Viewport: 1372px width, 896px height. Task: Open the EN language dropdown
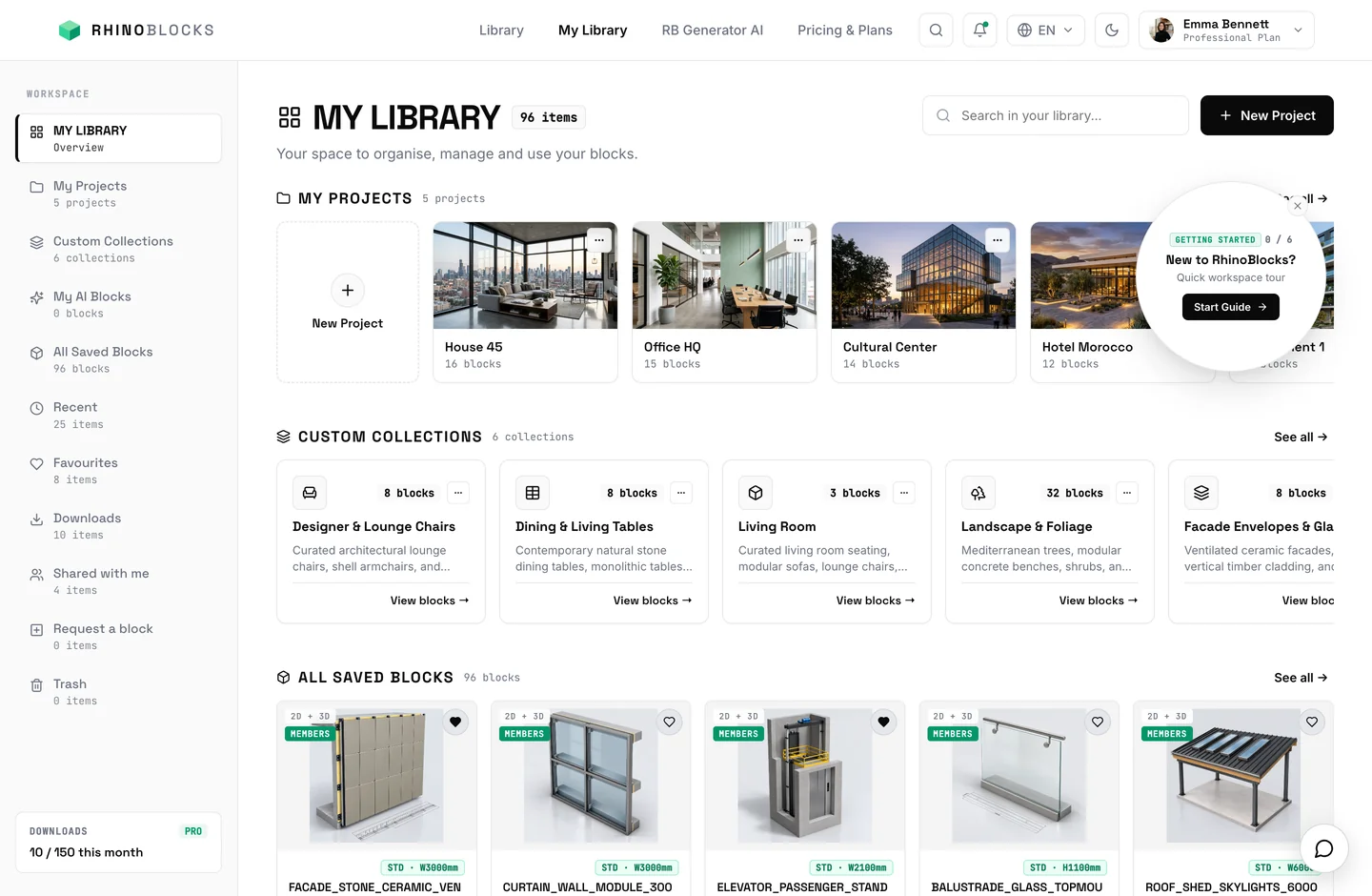click(1045, 31)
